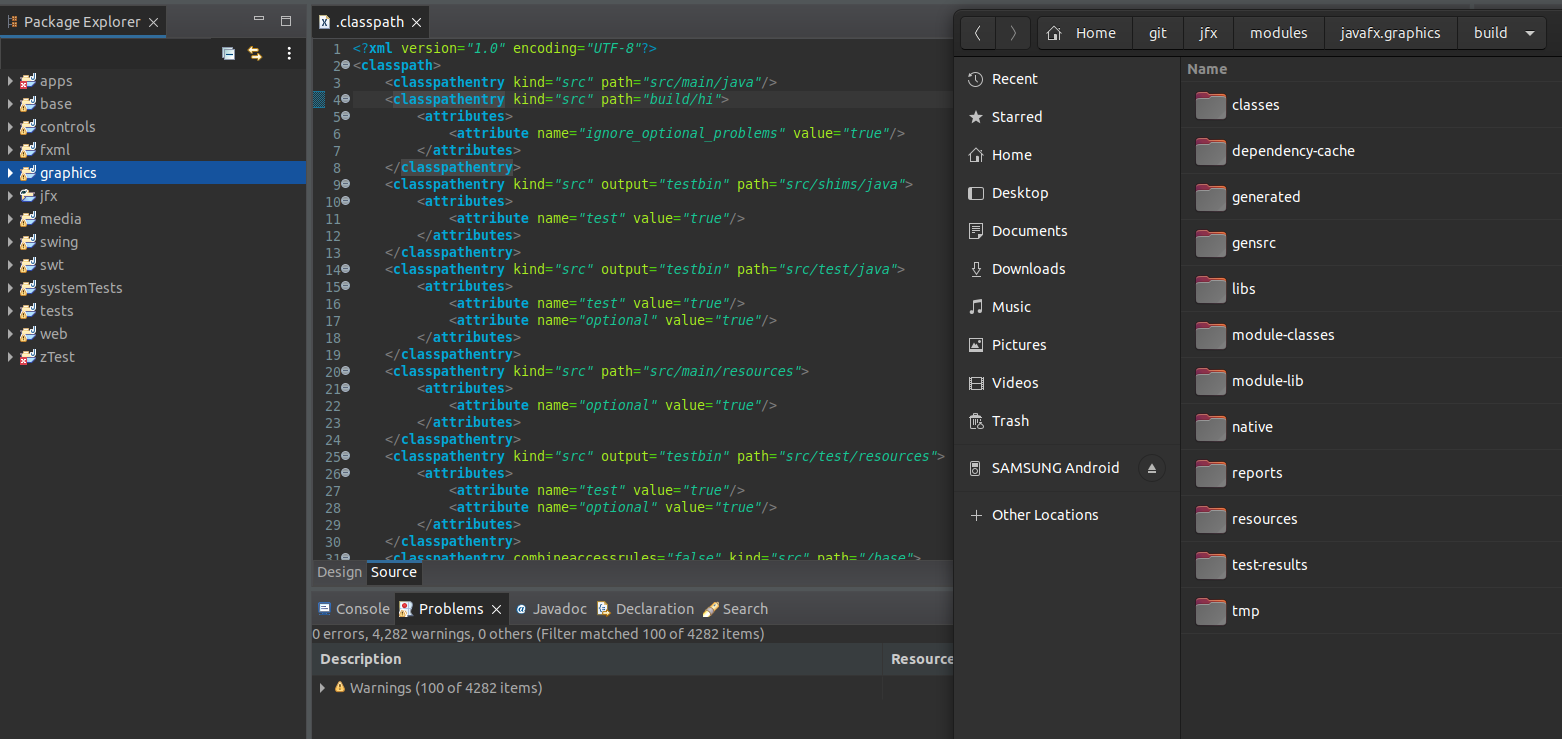Eject the SAMSUNG Android device

[x=1151, y=468]
